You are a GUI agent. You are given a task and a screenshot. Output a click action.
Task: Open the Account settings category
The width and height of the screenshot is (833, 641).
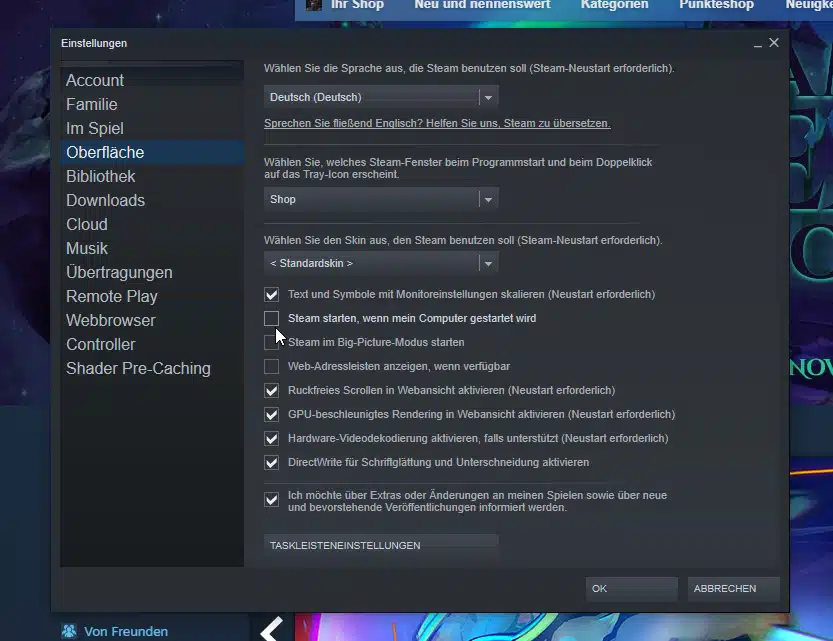pyautogui.click(x=151, y=80)
